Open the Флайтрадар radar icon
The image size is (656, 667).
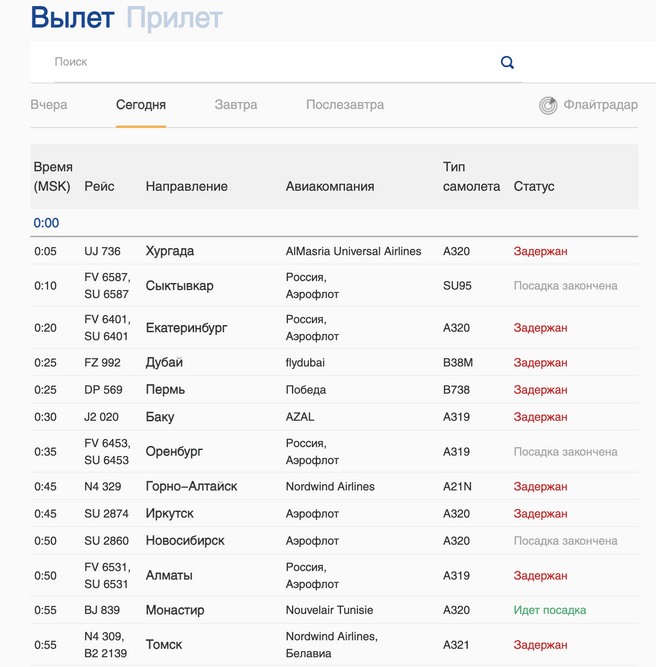point(548,105)
